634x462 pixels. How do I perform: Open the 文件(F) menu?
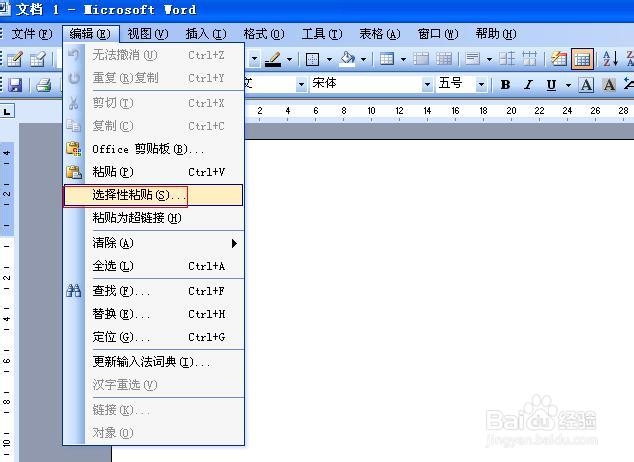(32, 34)
